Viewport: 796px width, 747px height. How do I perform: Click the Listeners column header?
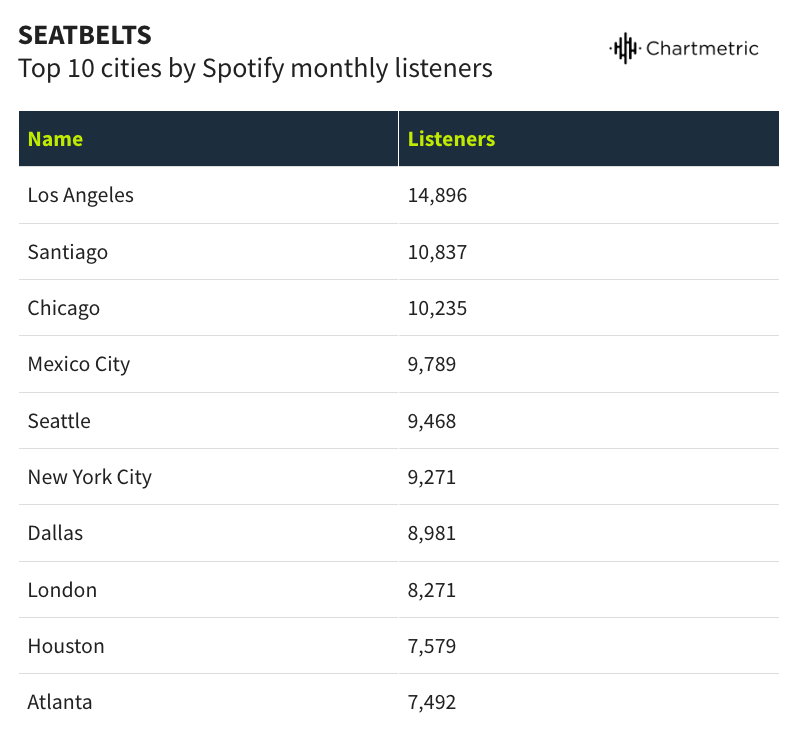[451, 139]
